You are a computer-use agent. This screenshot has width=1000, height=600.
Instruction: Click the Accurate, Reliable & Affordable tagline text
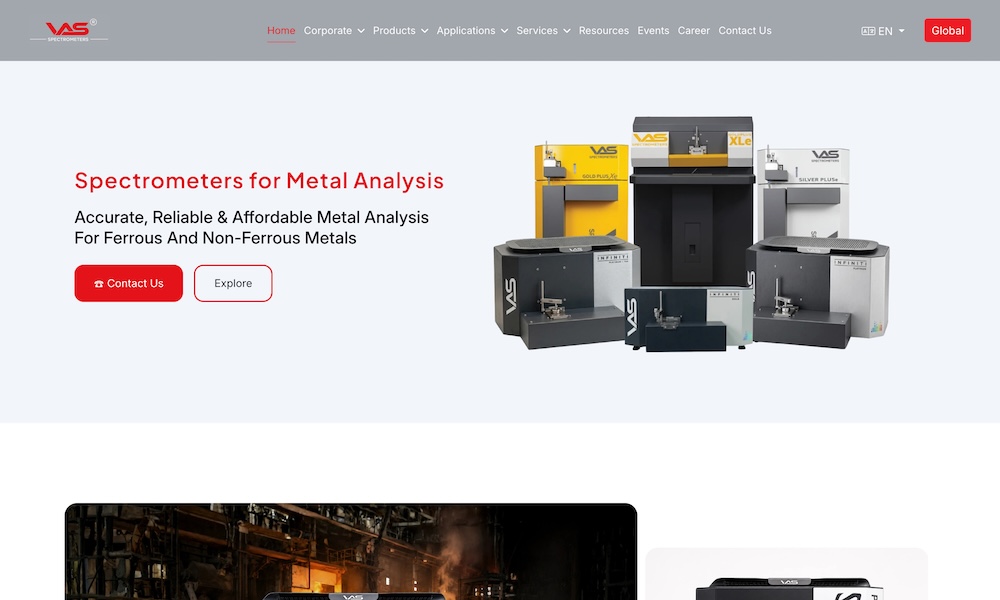pyautogui.click(x=251, y=228)
